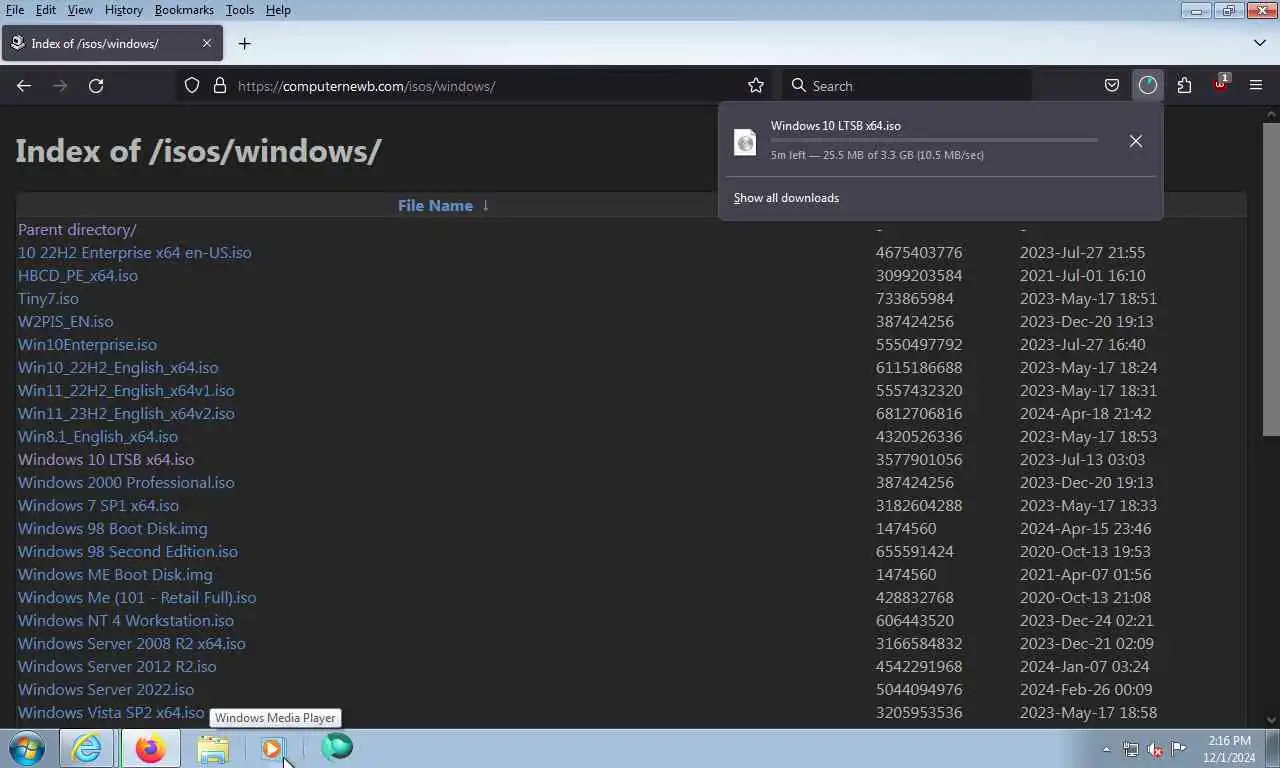Open Save to Pocket button
Screen dimensions: 1280x768
point(1112,86)
